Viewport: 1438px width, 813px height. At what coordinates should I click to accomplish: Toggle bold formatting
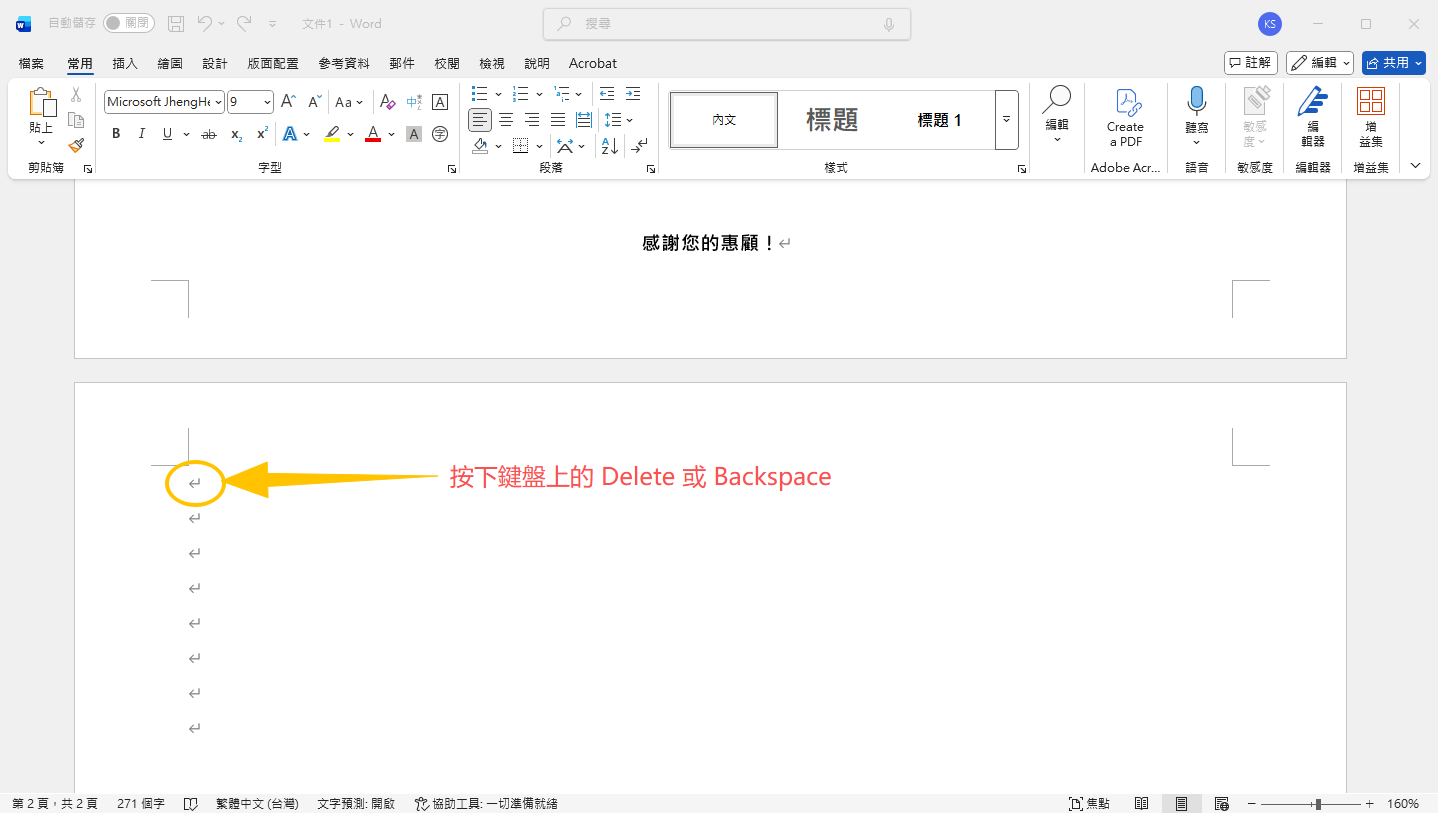116,133
